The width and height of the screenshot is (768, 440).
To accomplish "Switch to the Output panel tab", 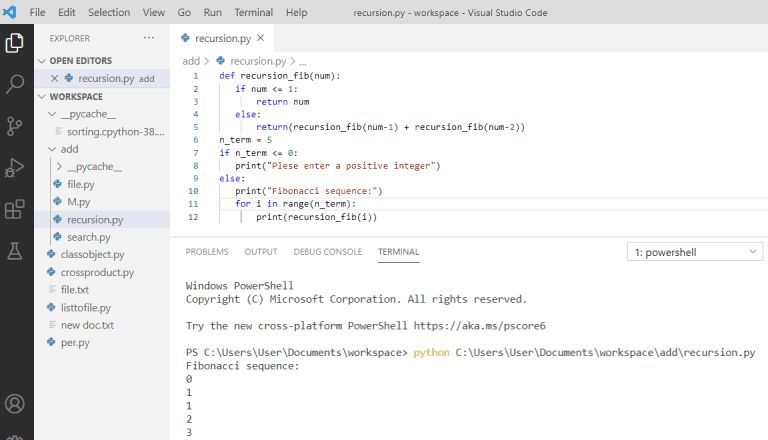I will point(261,251).
